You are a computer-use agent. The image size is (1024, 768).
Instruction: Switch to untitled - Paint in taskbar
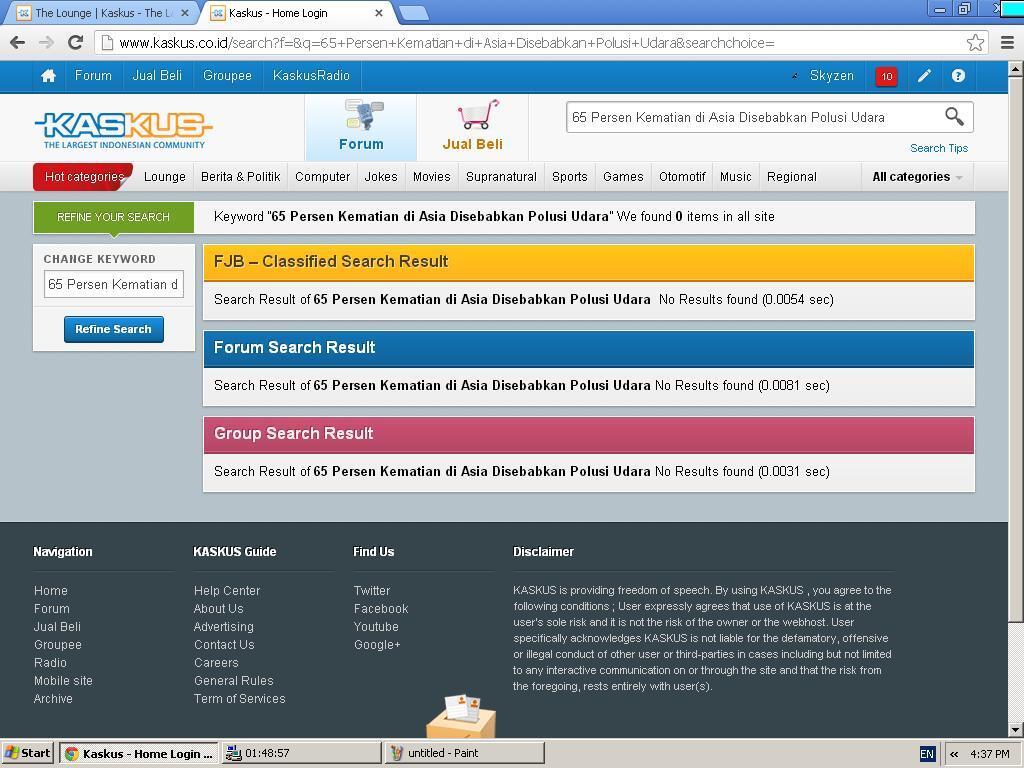pos(464,753)
